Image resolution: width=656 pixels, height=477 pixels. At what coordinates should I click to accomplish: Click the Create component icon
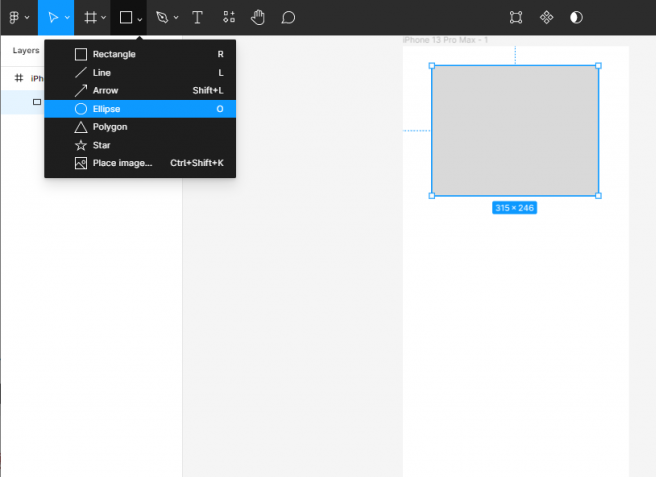point(546,17)
